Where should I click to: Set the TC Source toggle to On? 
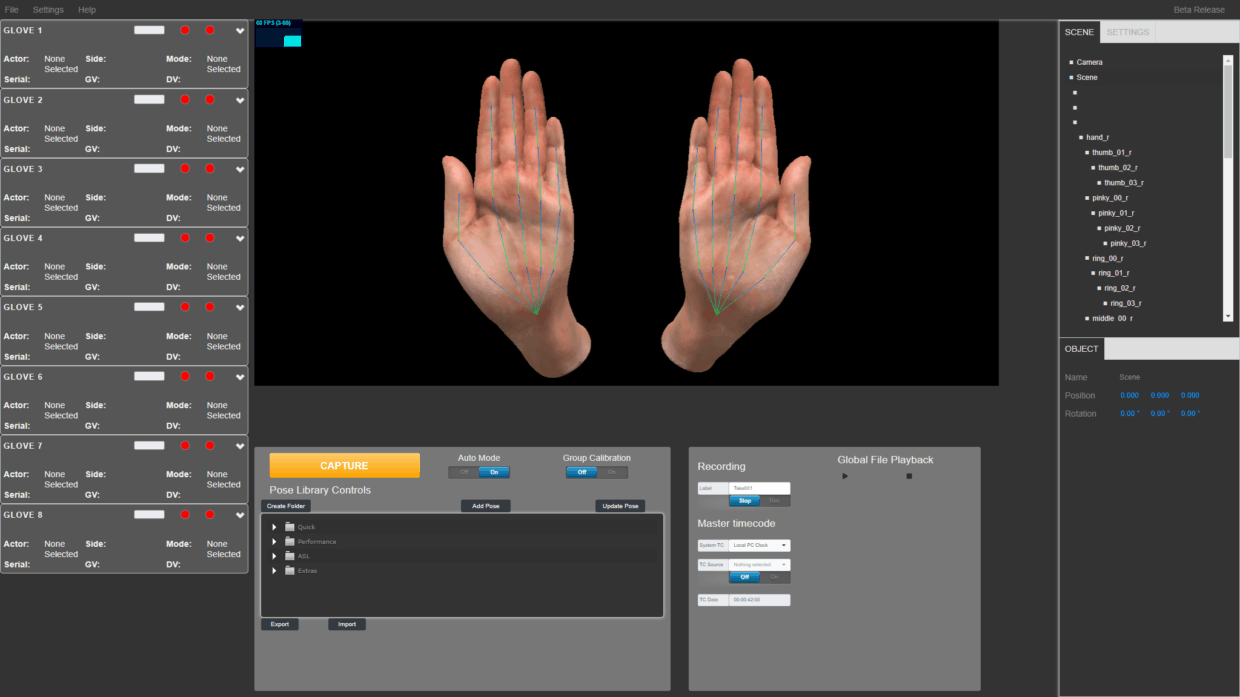click(774, 577)
